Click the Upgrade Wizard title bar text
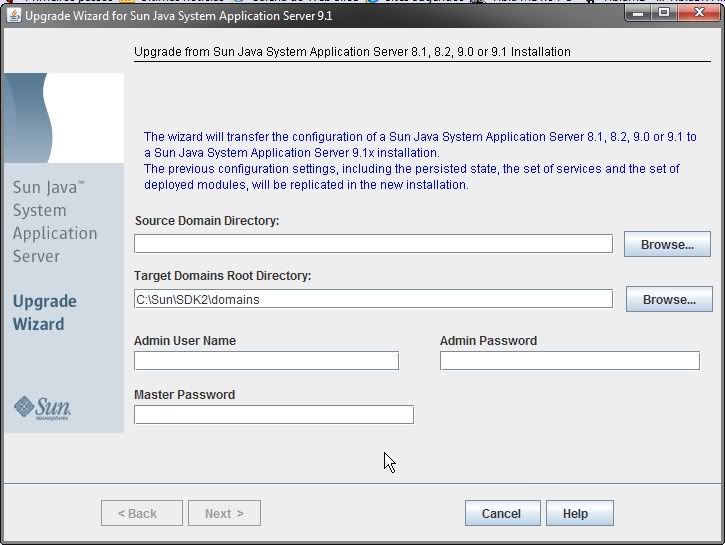Viewport: 725px width, 545px height. [178, 16]
